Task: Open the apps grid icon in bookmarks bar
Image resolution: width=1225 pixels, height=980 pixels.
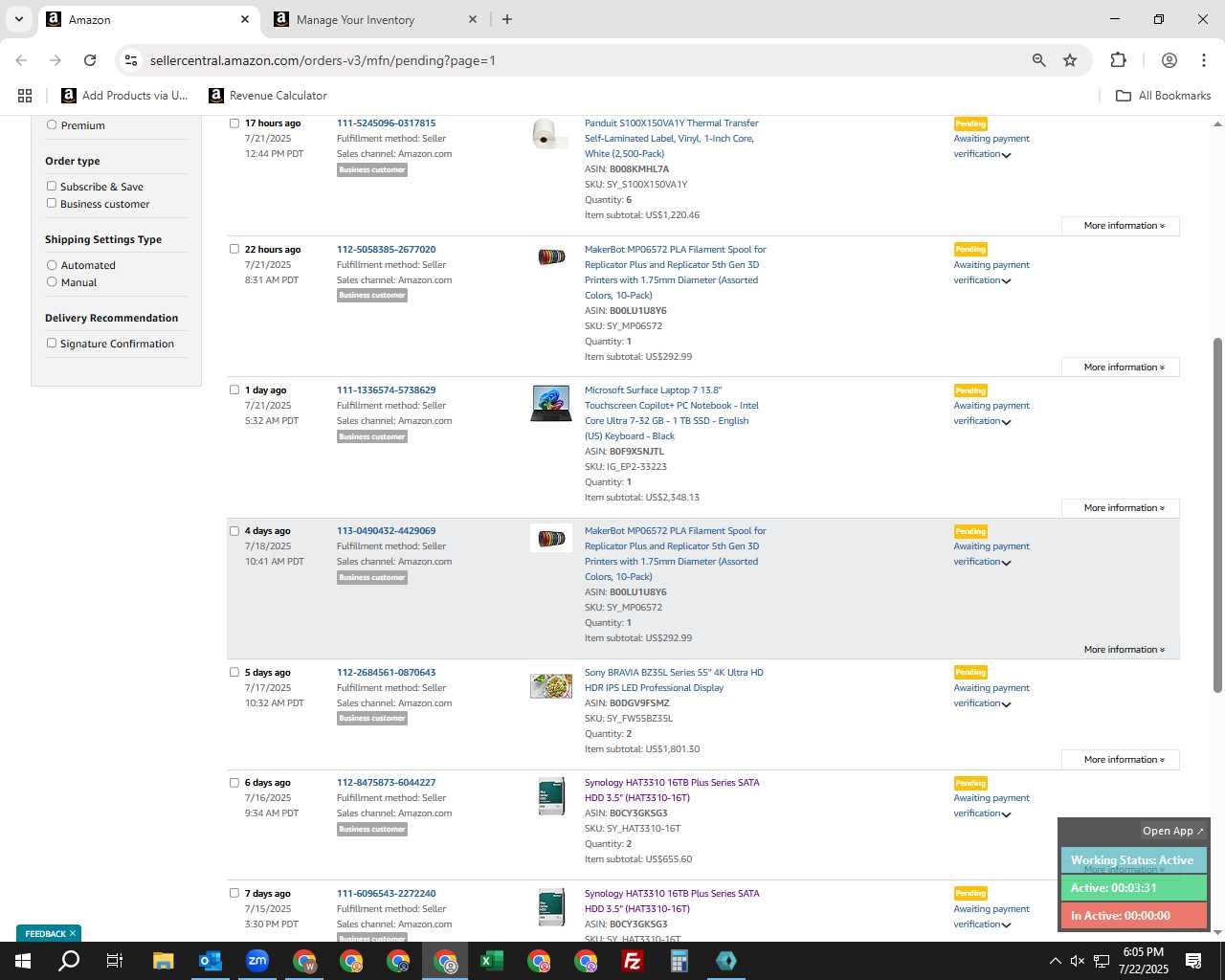Action: pyautogui.click(x=25, y=96)
